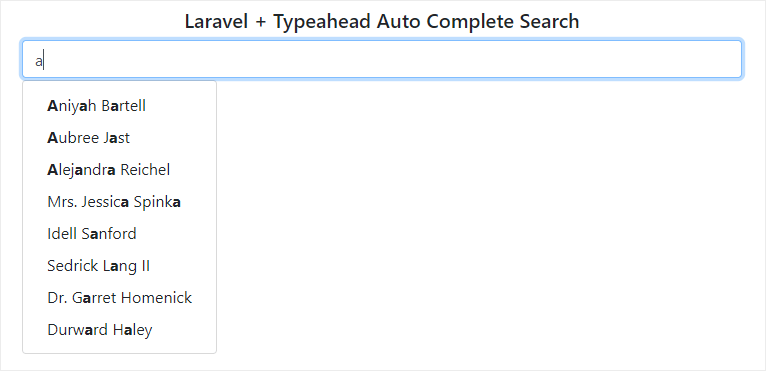The height and width of the screenshot is (371, 766).
Task: Select the Aniyah Bartell suggestion
Action: (x=119, y=106)
